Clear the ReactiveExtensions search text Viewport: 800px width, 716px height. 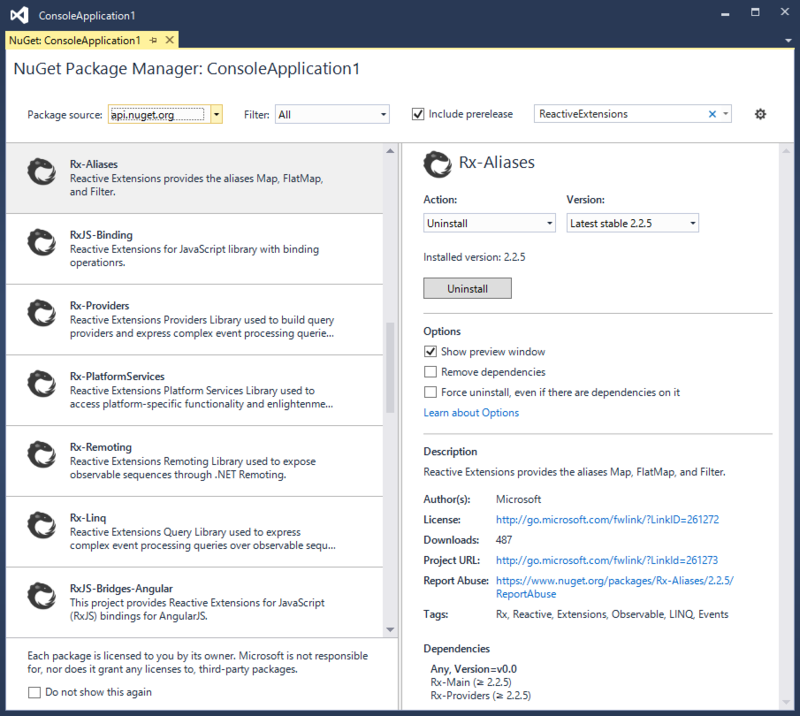712,114
